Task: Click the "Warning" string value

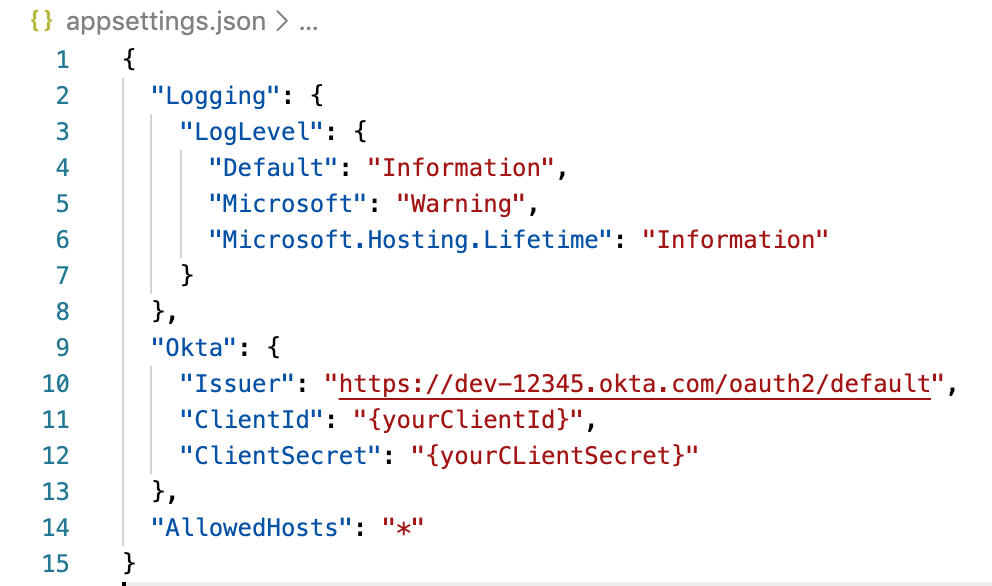Action: tap(461, 204)
